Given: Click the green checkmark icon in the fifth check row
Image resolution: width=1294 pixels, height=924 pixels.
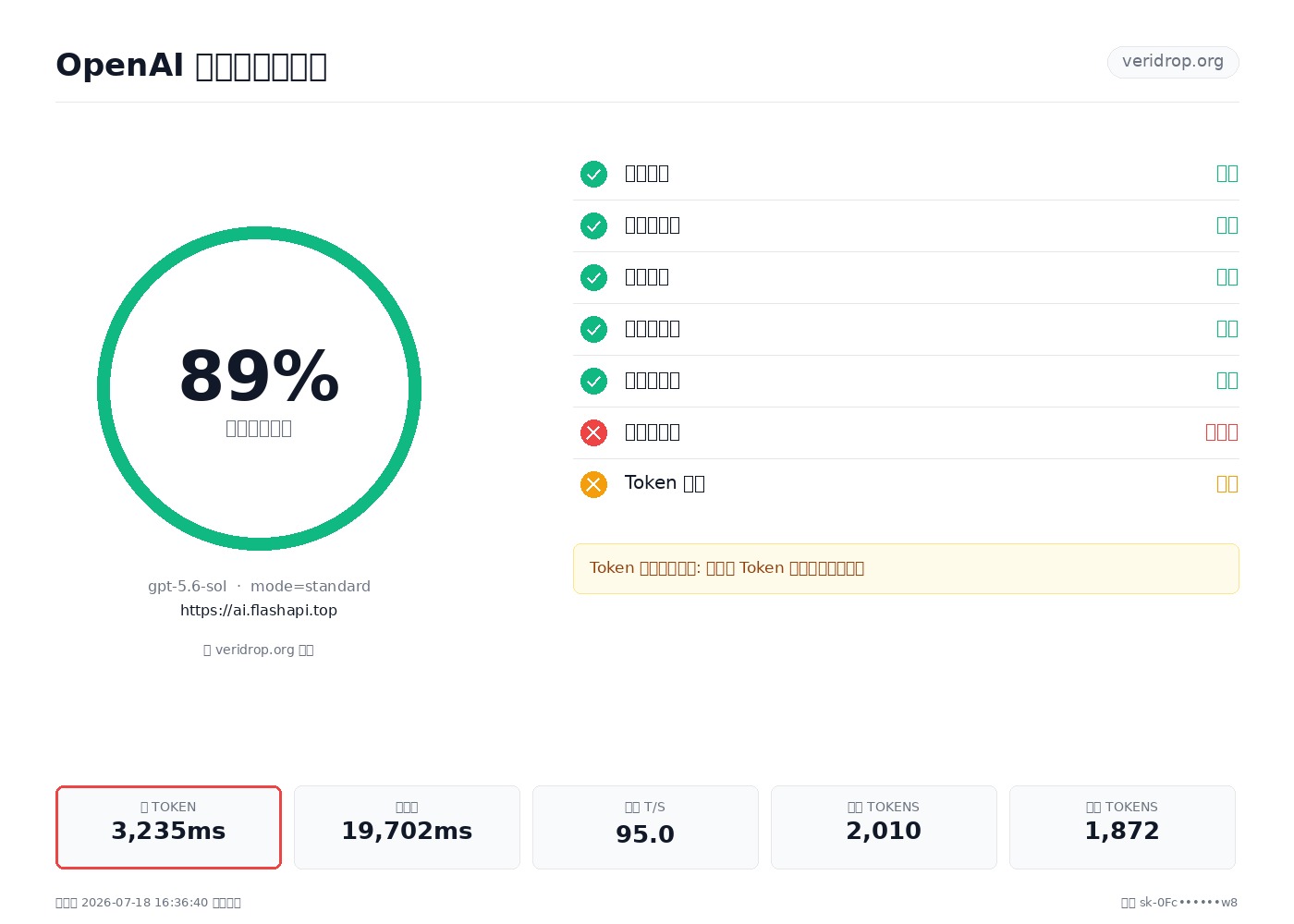Looking at the screenshot, I should tap(593, 381).
